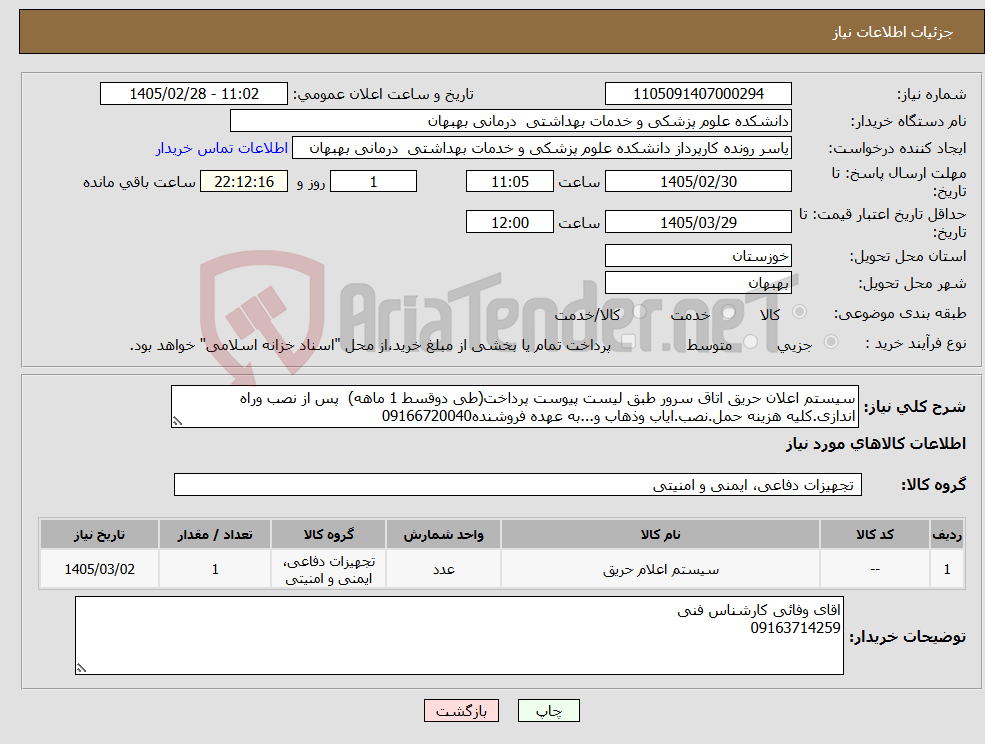
Task: Click the item code cell showing --
Action: point(874,569)
